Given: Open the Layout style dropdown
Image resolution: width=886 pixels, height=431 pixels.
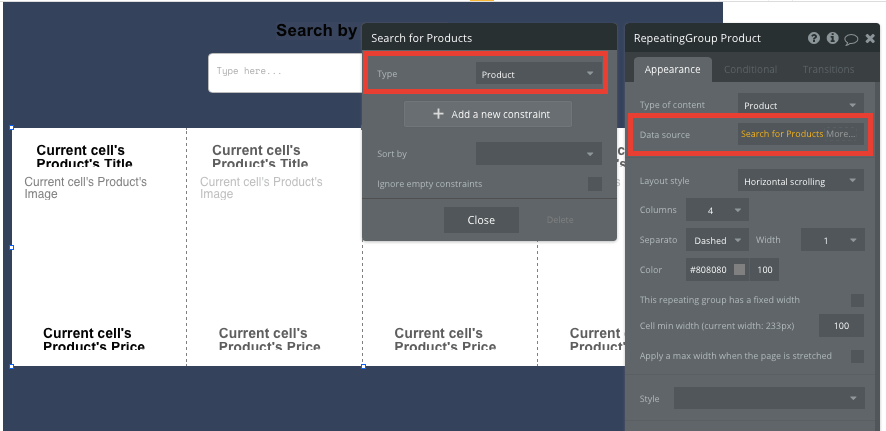Looking at the screenshot, I should [800, 181].
